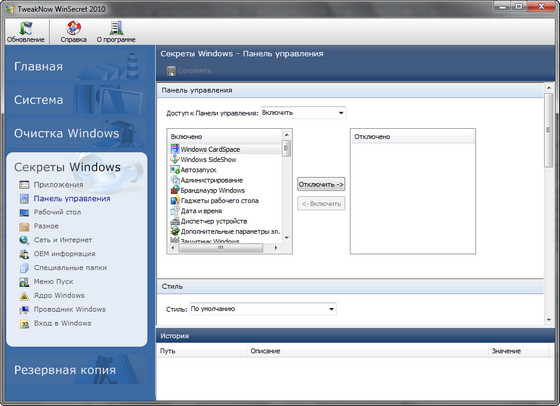Click the Специальные папки icon

coord(24,268)
